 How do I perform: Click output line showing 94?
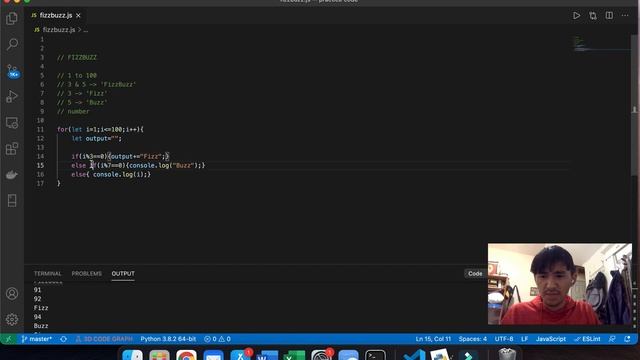(x=38, y=317)
